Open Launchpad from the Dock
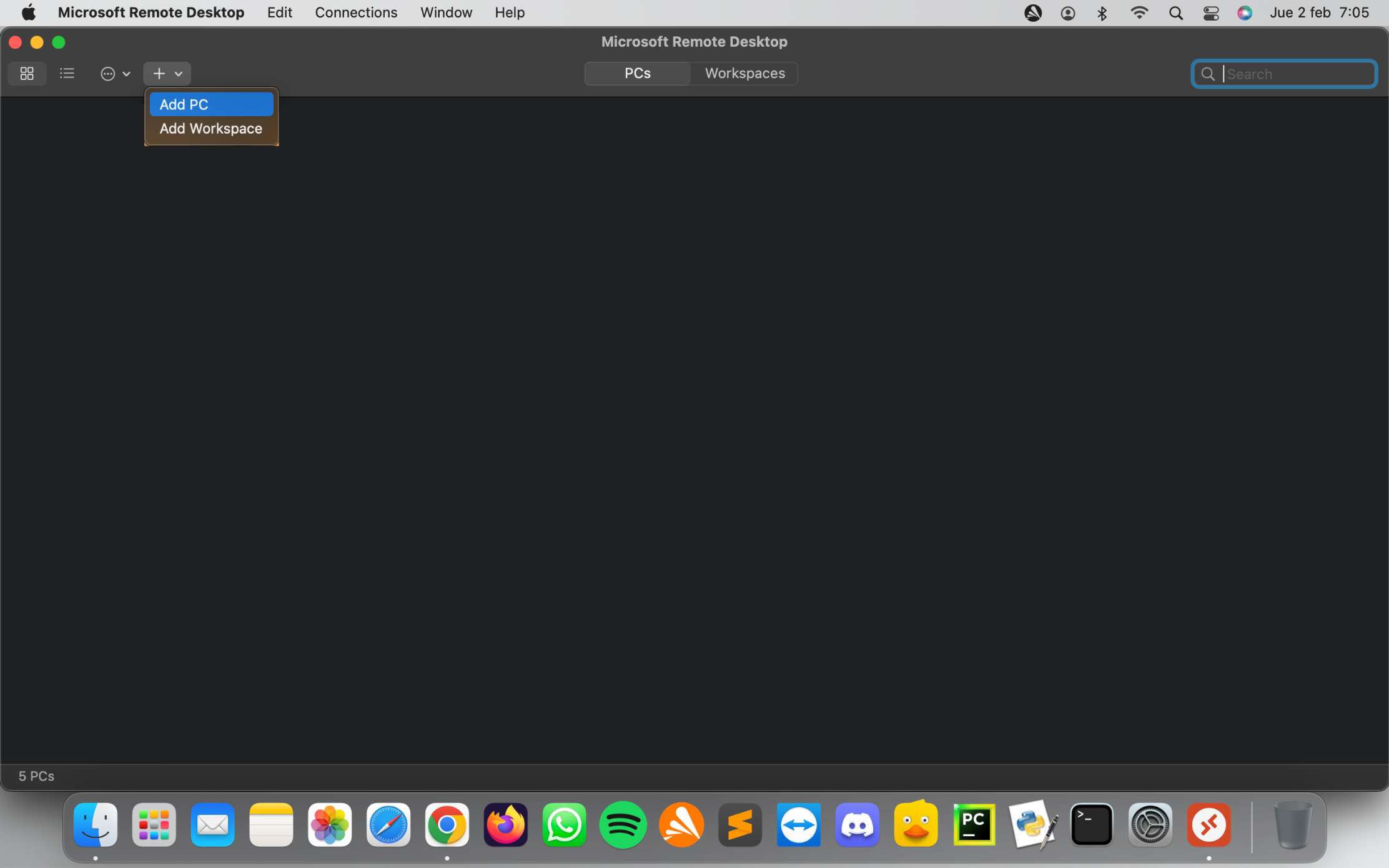The height and width of the screenshot is (868, 1389). tap(154, 825)
